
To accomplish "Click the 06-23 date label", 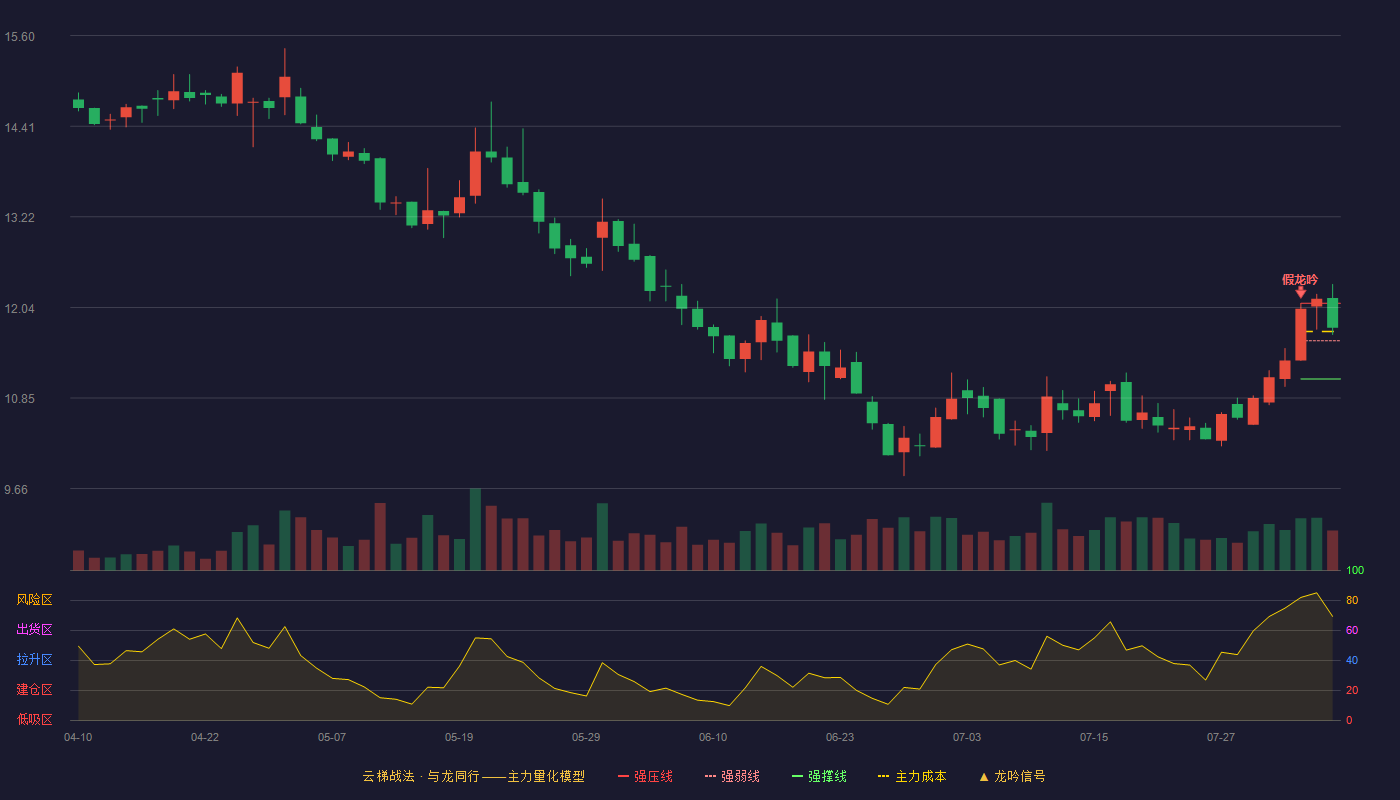I will click(840, 737).
